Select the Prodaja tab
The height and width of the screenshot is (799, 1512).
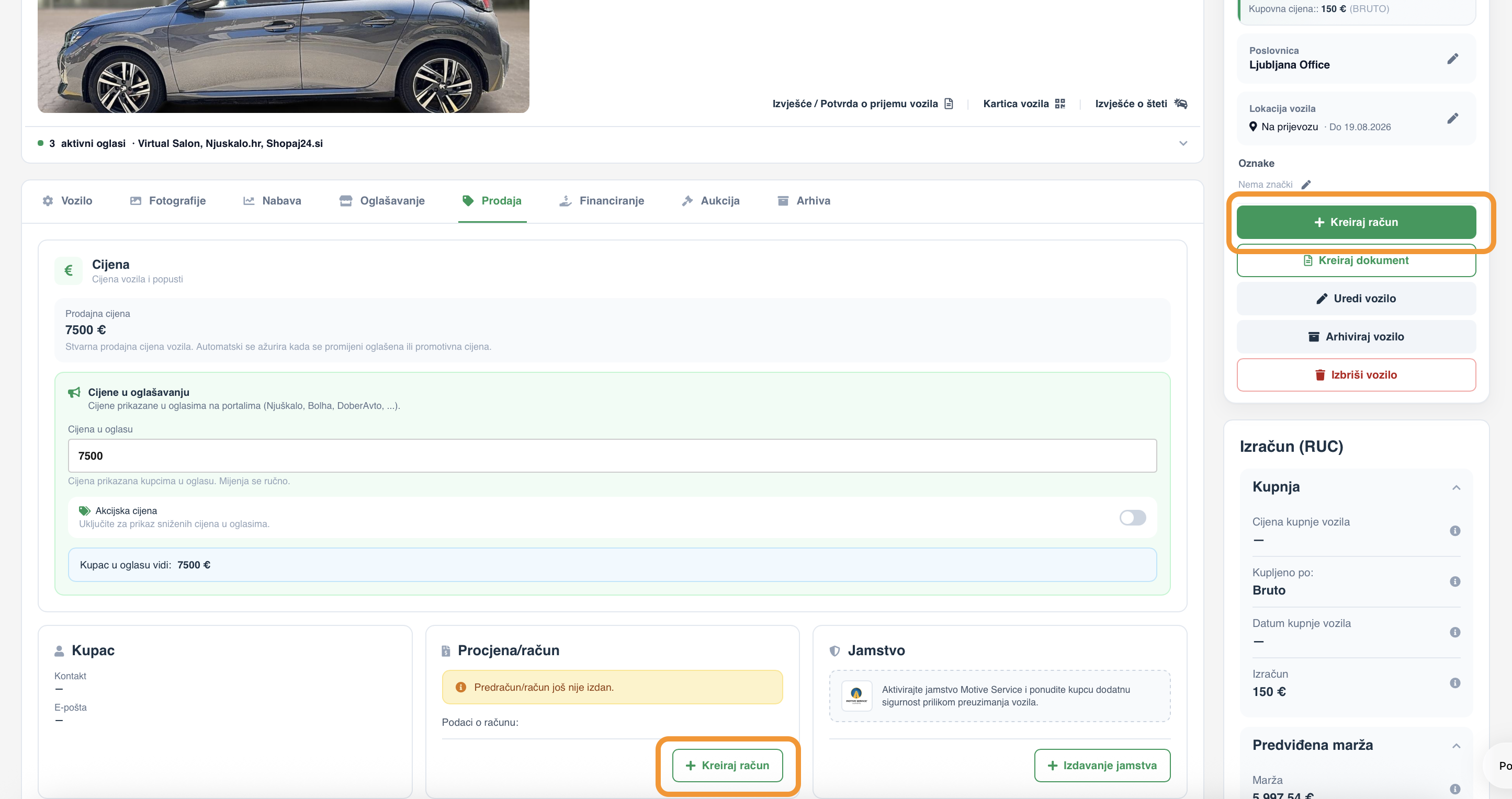[x=492, y=201]
